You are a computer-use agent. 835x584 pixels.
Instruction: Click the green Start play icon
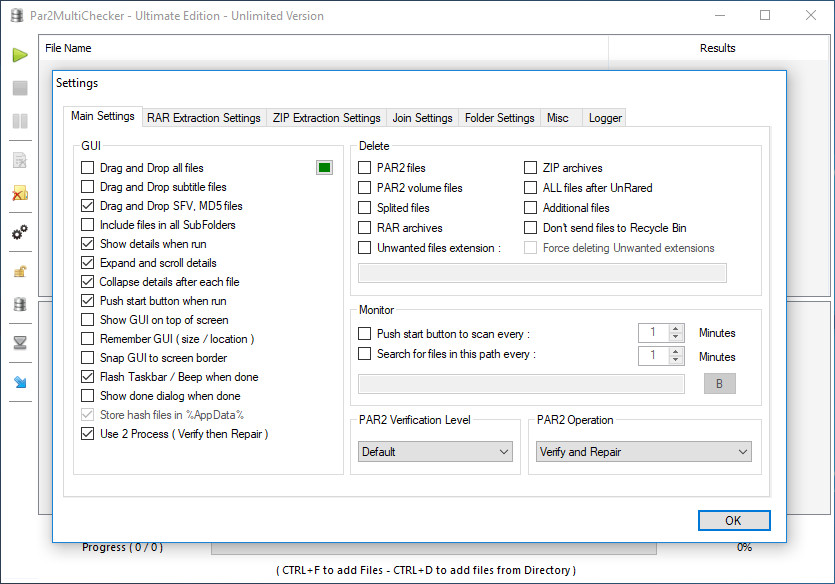coord(20,55)
